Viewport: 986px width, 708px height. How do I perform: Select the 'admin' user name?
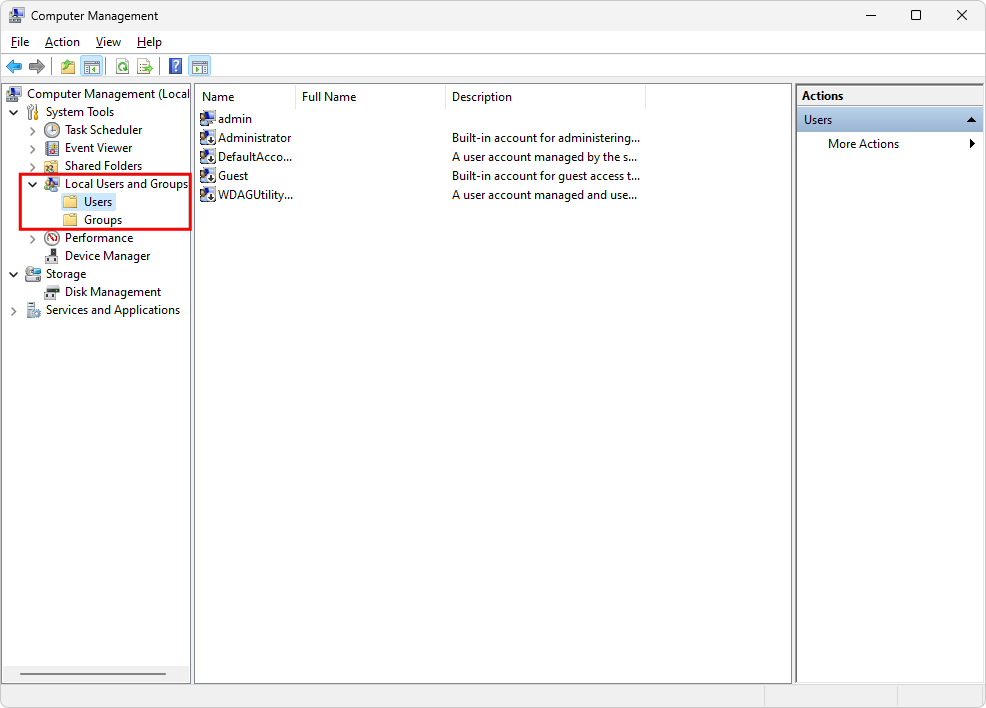pos(235,119)
